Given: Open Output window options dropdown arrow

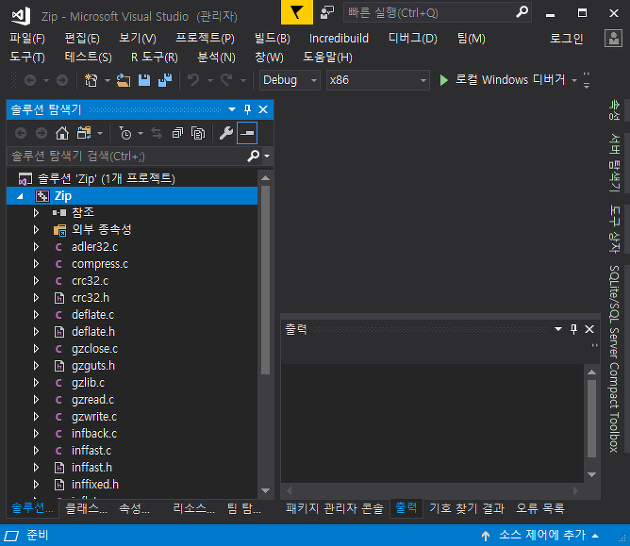Looking at the screenshot, I should click(558, 329).
